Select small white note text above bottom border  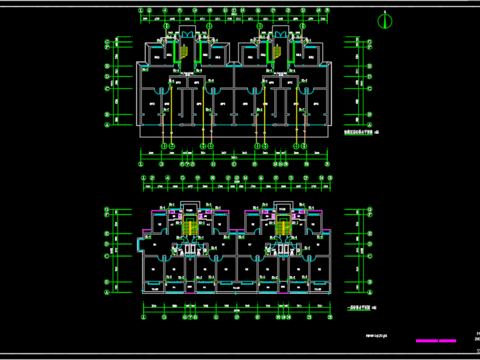pos(376,336)
